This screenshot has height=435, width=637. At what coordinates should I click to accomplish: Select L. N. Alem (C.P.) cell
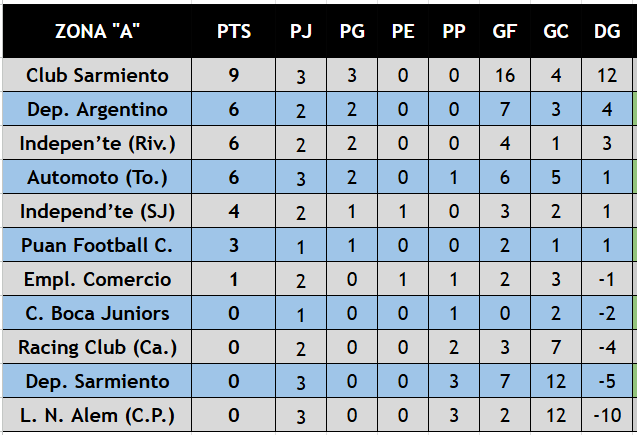coord(97,415)
